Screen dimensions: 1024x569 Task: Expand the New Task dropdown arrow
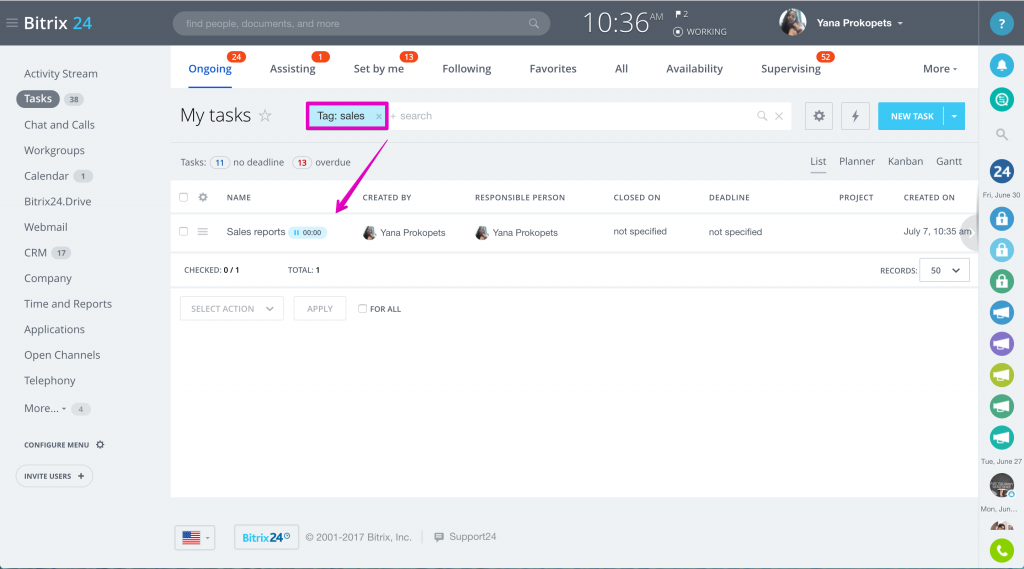[954, 116]
